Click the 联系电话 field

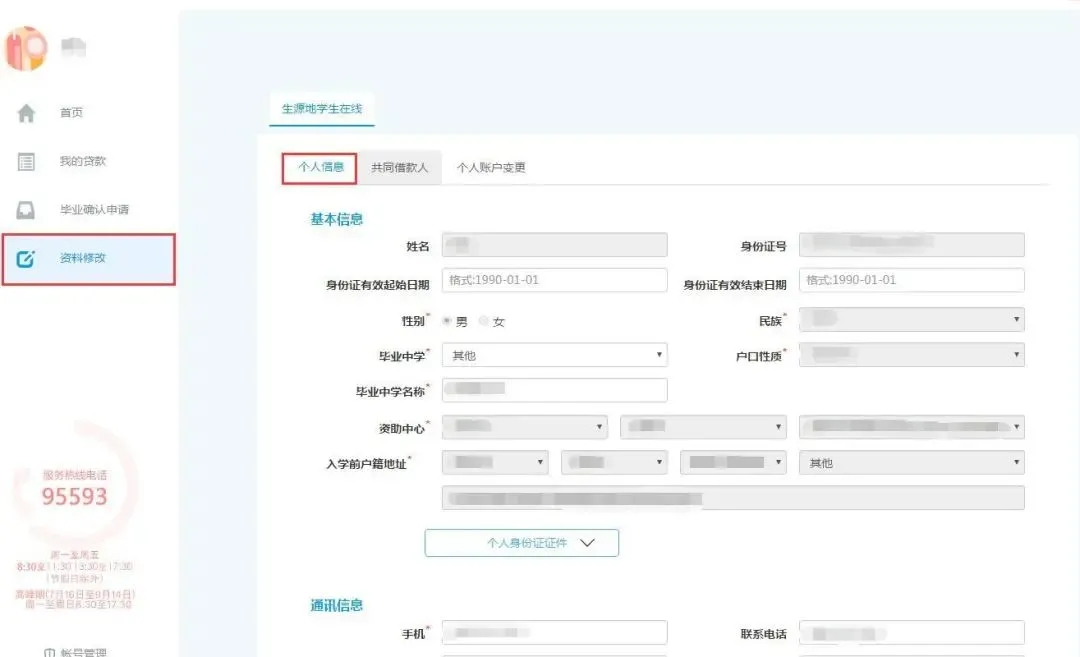tap(911, 633)
